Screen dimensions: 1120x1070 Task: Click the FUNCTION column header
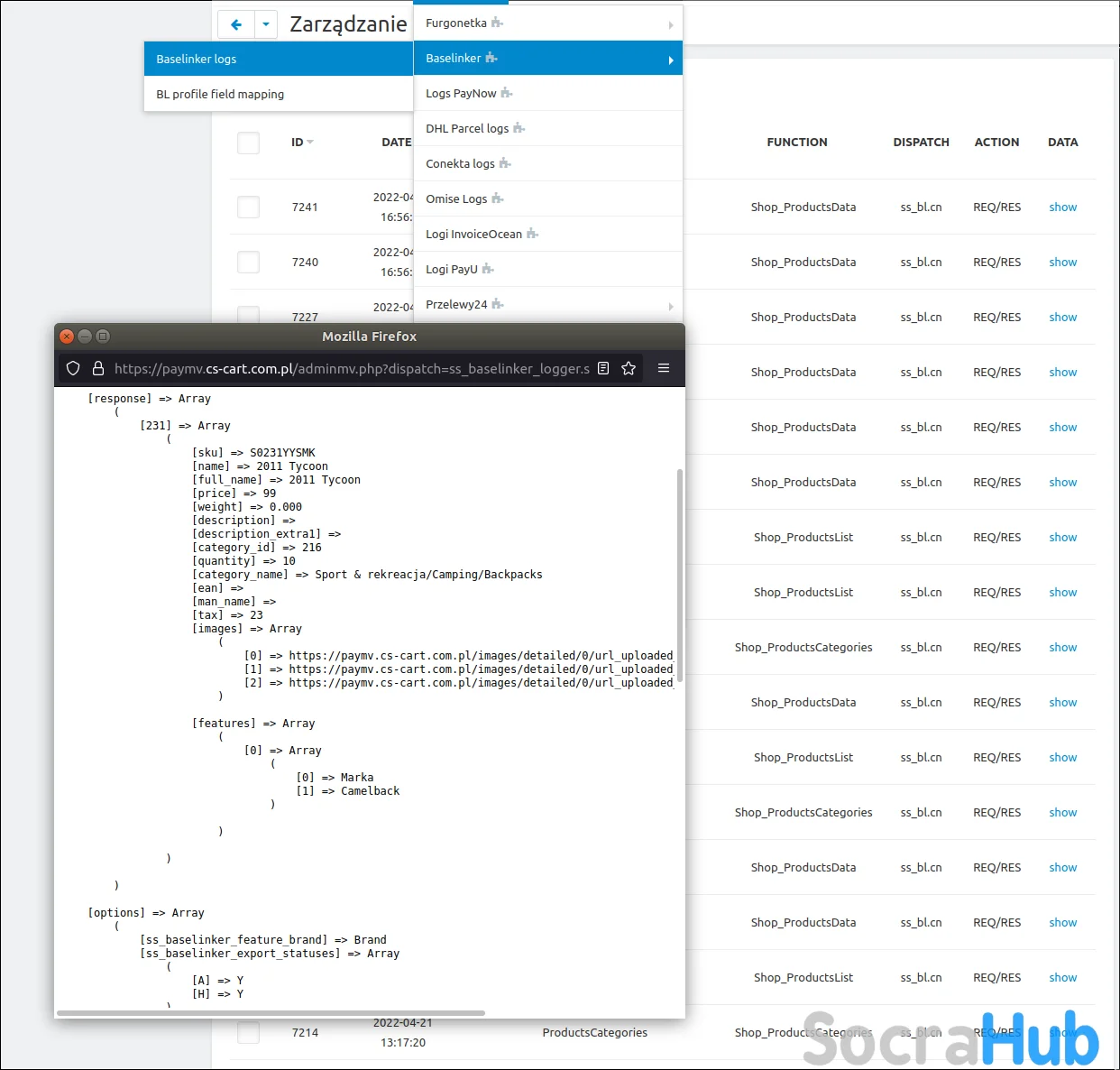point(797,143)
